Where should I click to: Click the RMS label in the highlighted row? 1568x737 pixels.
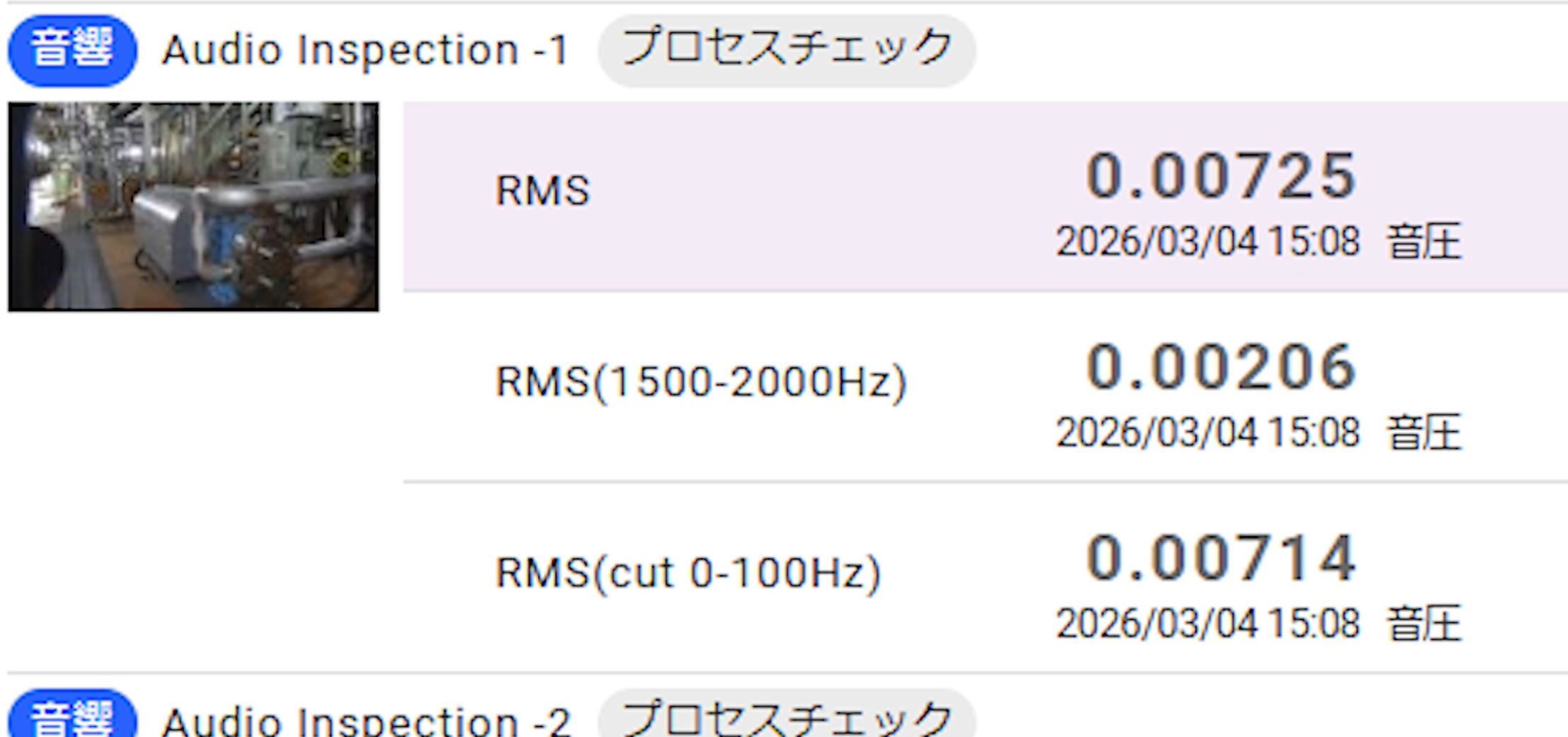(x=542, y=191)
